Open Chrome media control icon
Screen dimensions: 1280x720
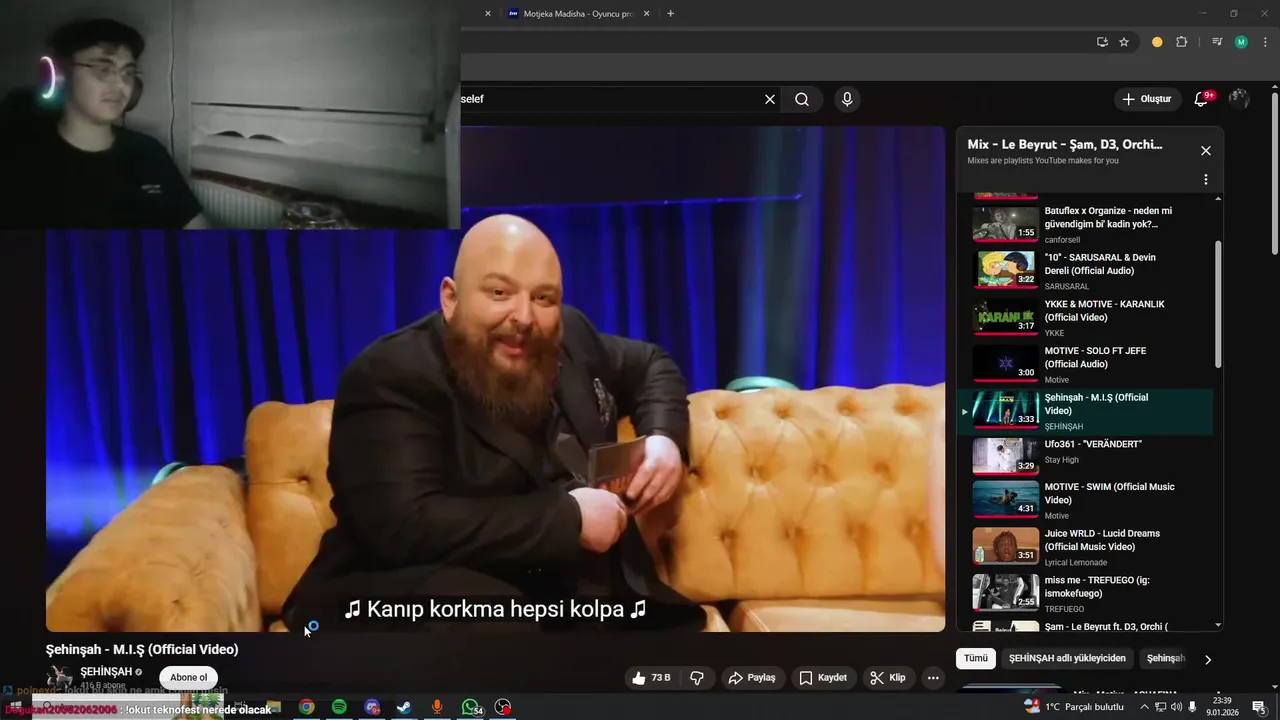(1217, 42)
